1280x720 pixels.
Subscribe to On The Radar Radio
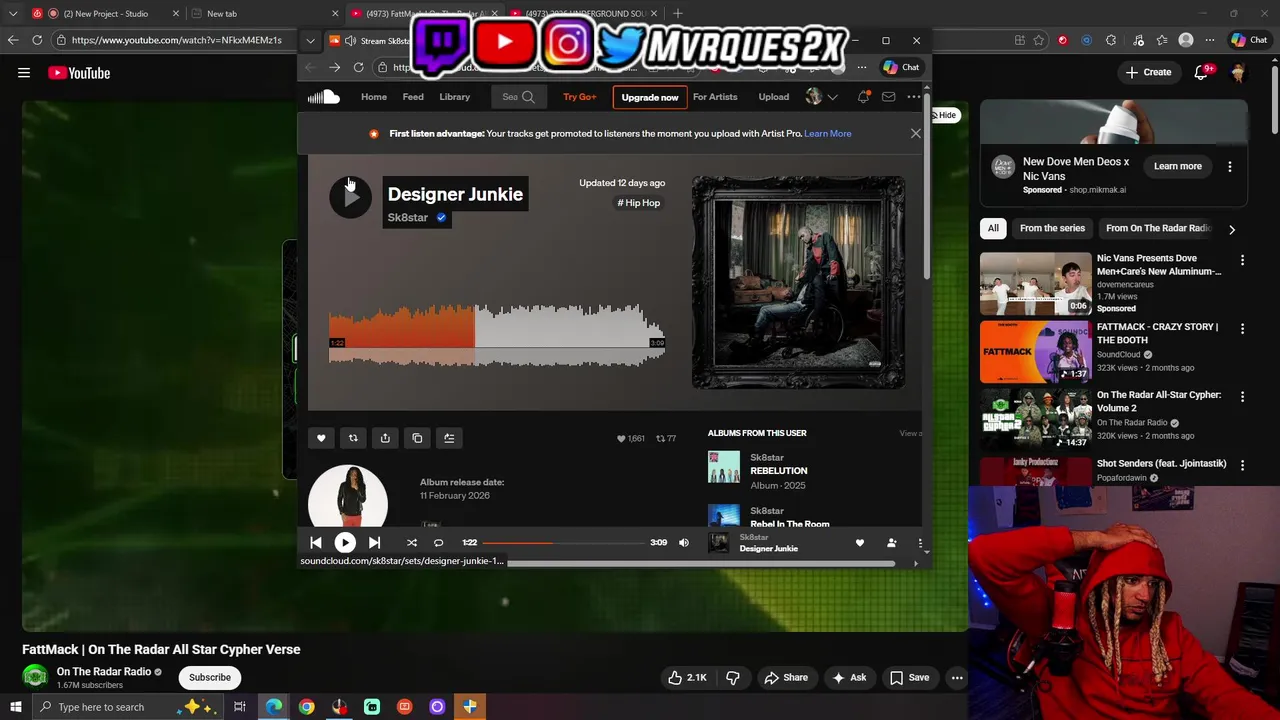(x=210, y=677)
